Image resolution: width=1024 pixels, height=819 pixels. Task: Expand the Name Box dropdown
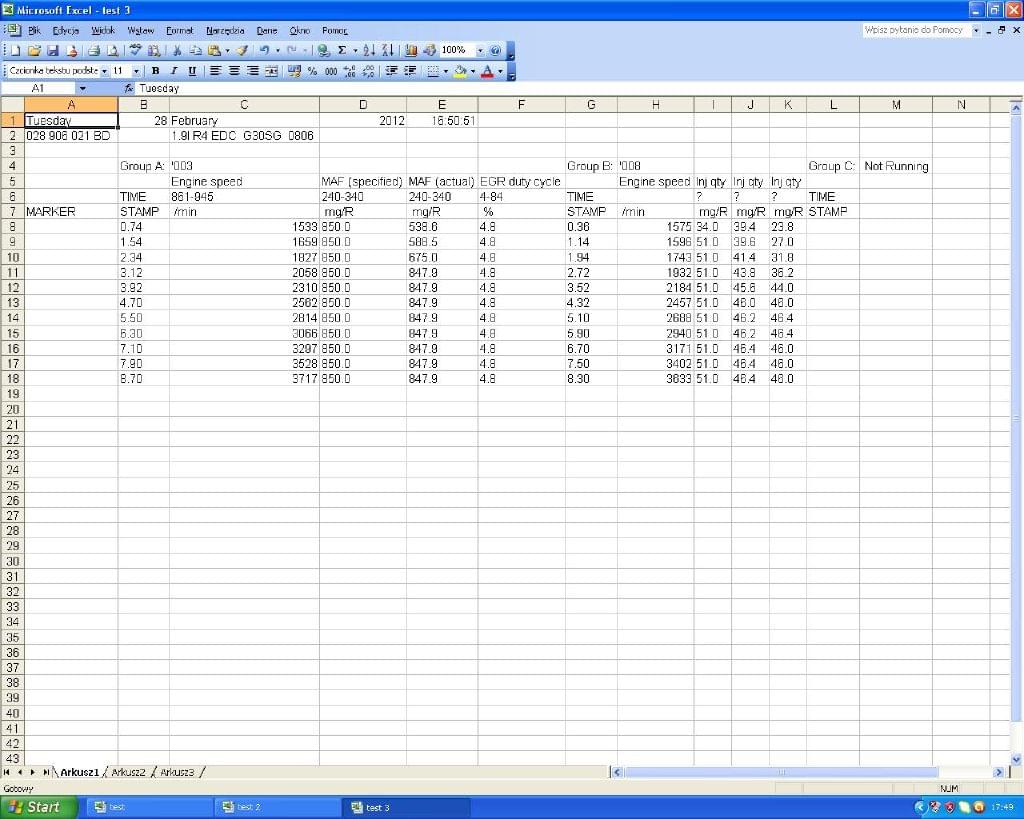(82, 88)
